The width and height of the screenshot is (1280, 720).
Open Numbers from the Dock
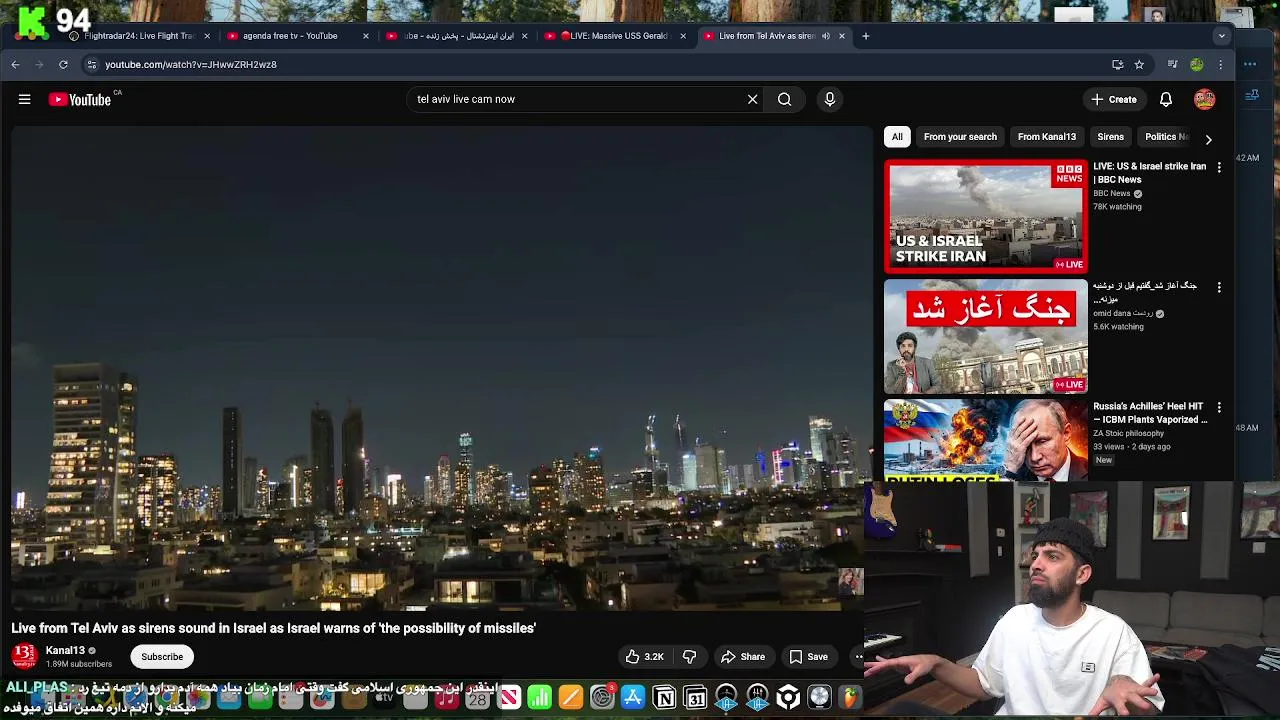[540, 697]
